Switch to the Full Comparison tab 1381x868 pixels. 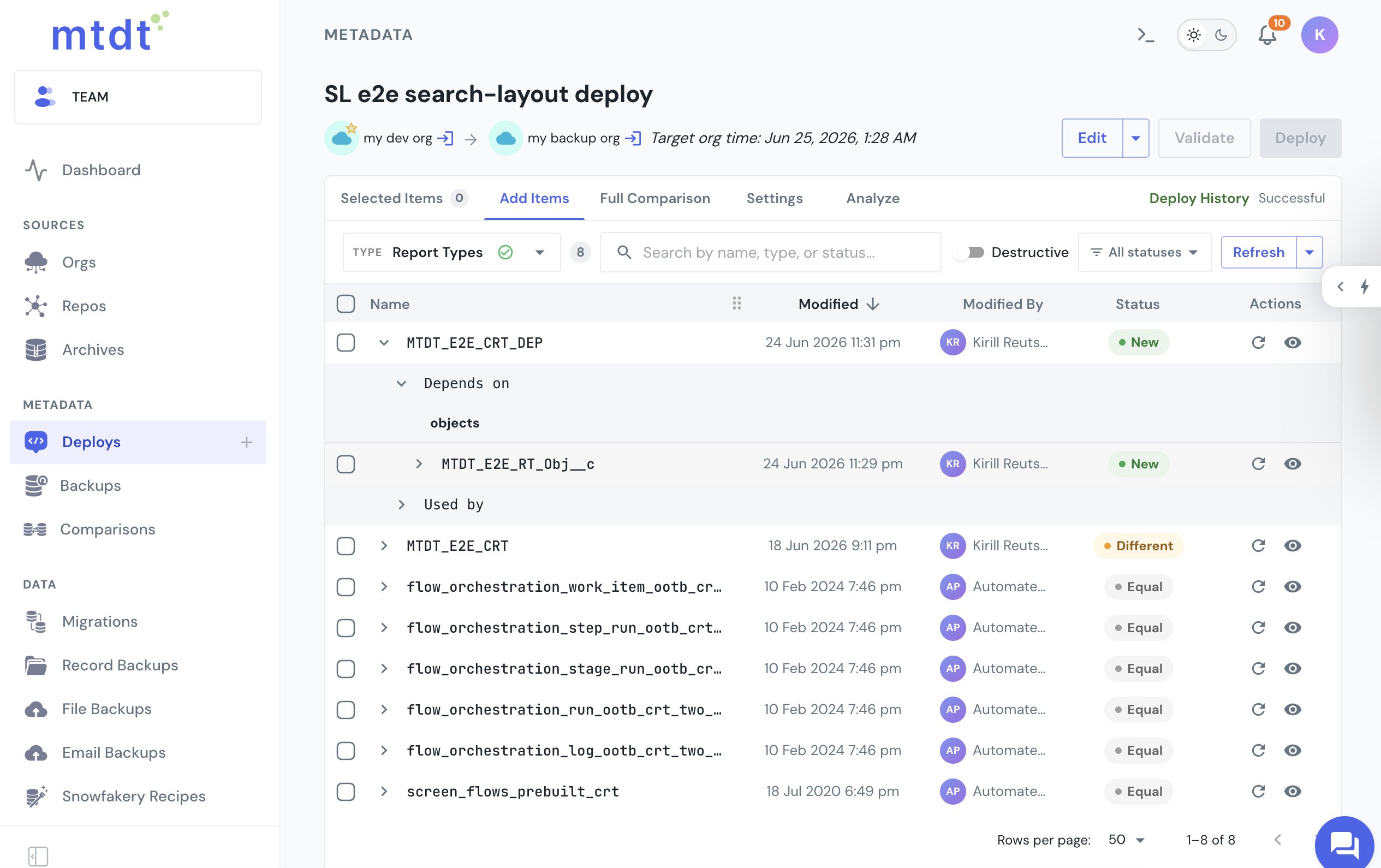[655, 199]
